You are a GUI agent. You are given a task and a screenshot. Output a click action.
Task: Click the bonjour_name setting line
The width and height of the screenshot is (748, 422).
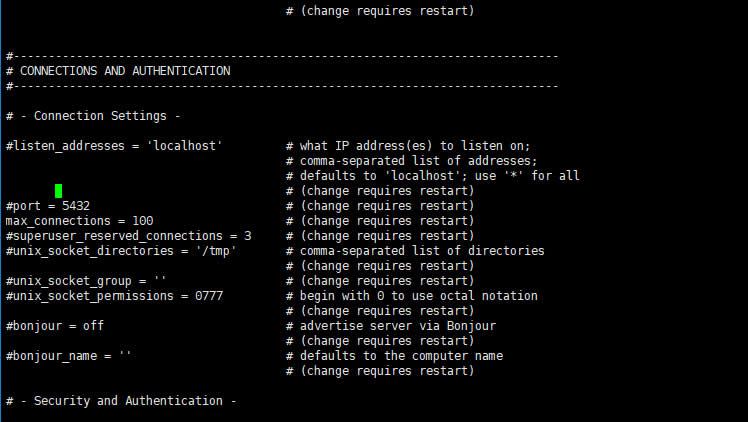pos(68,356)
